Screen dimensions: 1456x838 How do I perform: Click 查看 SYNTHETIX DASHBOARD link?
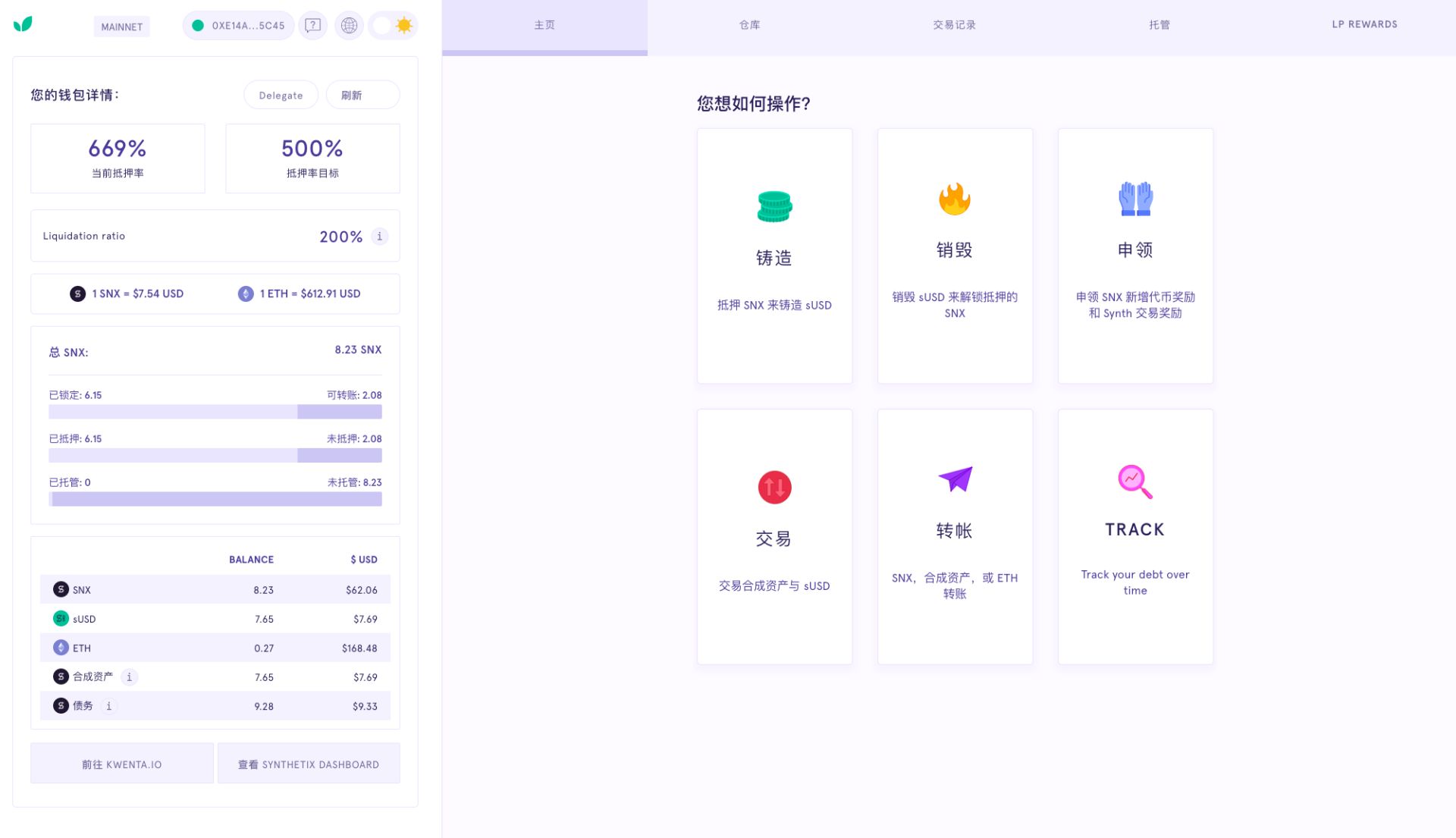point(309,764)
